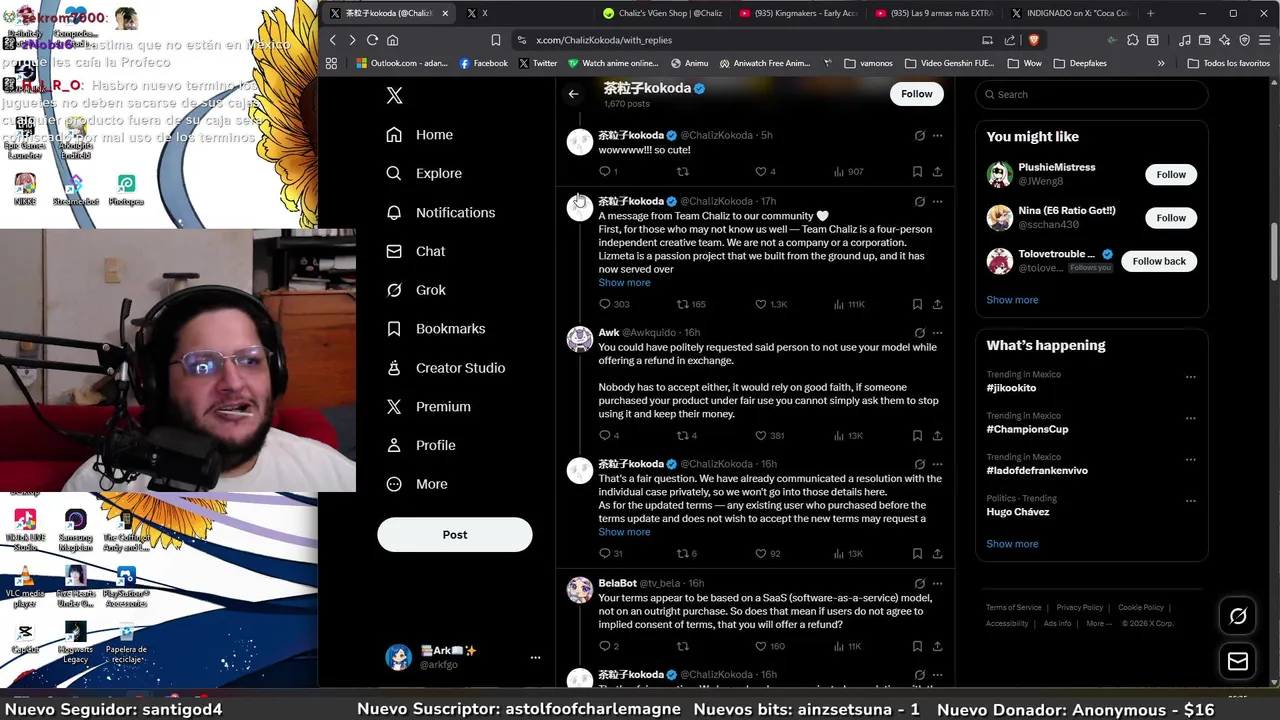Viewport: 1280px width, 720px height.
Task: Like the "A message from Team Chaliz" post
Action: coord(771,304)
